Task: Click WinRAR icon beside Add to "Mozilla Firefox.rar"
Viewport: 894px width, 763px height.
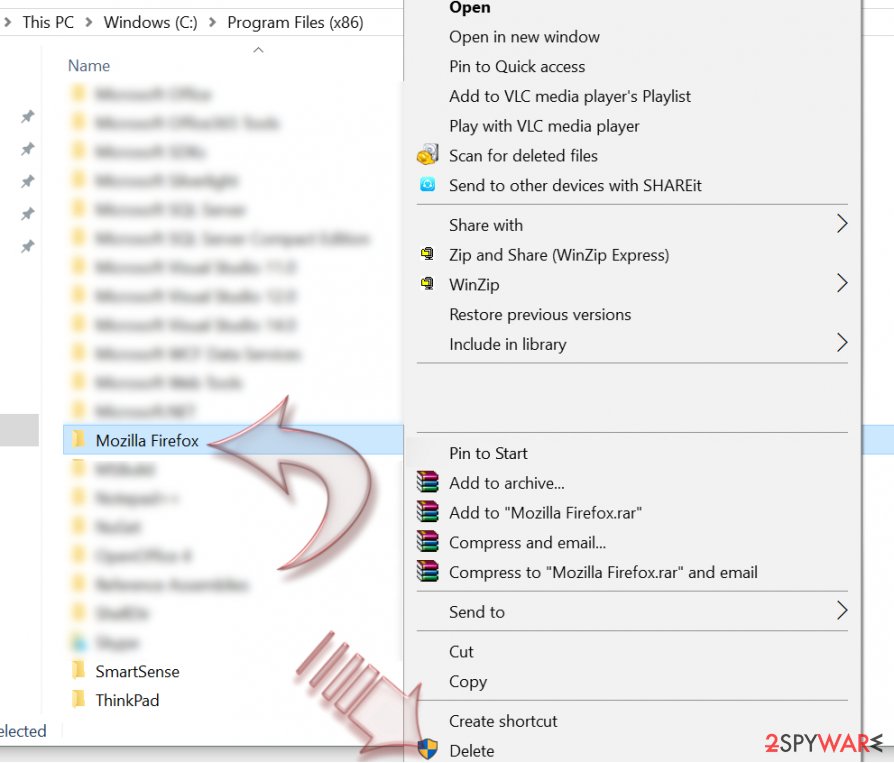Action: click(x=428, y=512)
